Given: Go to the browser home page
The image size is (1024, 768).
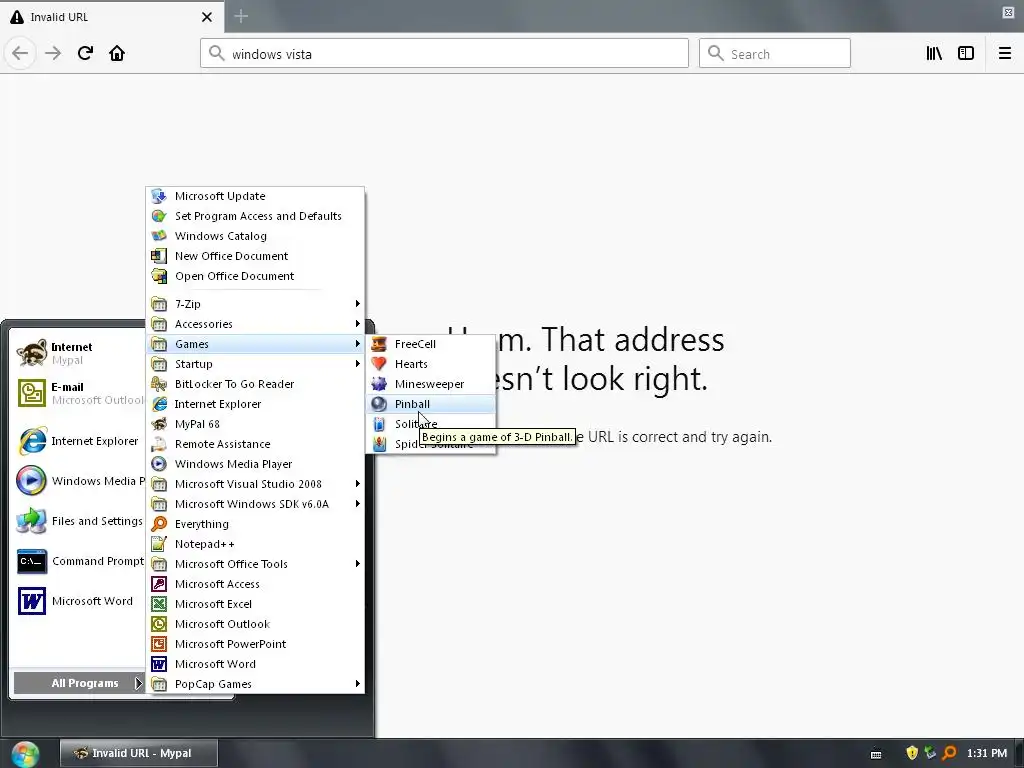Looking at the screenshot, I should tap(117, 53).
